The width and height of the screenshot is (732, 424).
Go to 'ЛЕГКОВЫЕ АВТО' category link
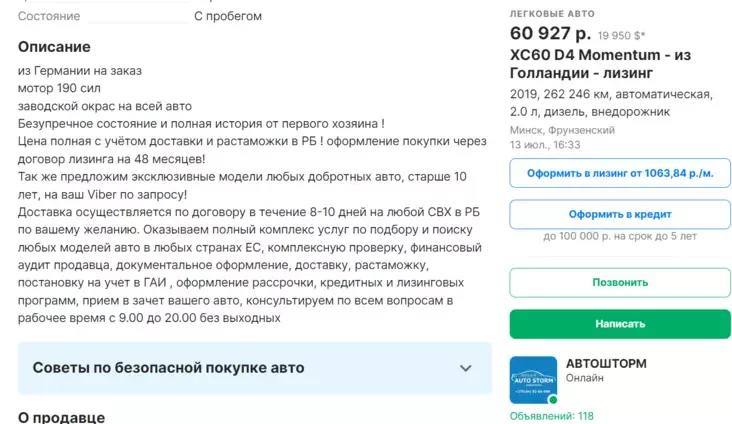tap(552, 14)
